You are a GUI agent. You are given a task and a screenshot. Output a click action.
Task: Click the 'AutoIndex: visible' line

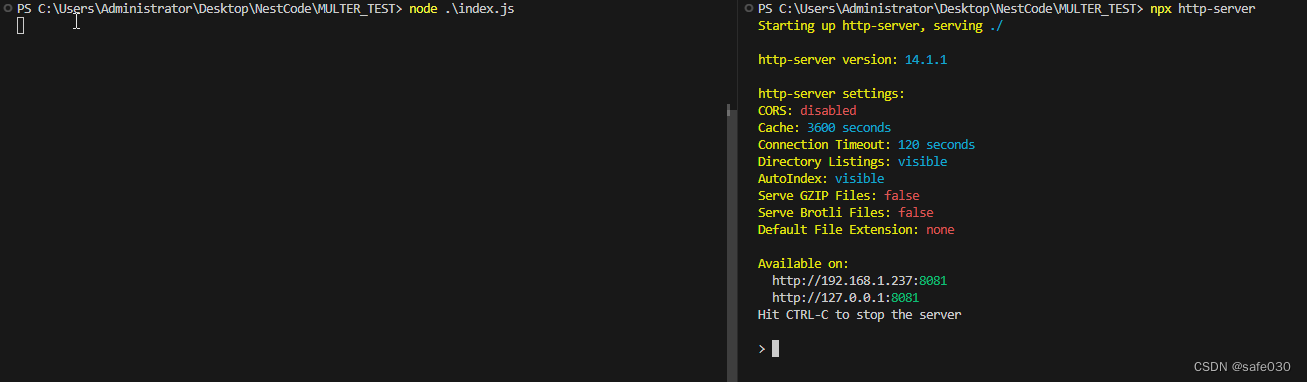pos(821,179)
